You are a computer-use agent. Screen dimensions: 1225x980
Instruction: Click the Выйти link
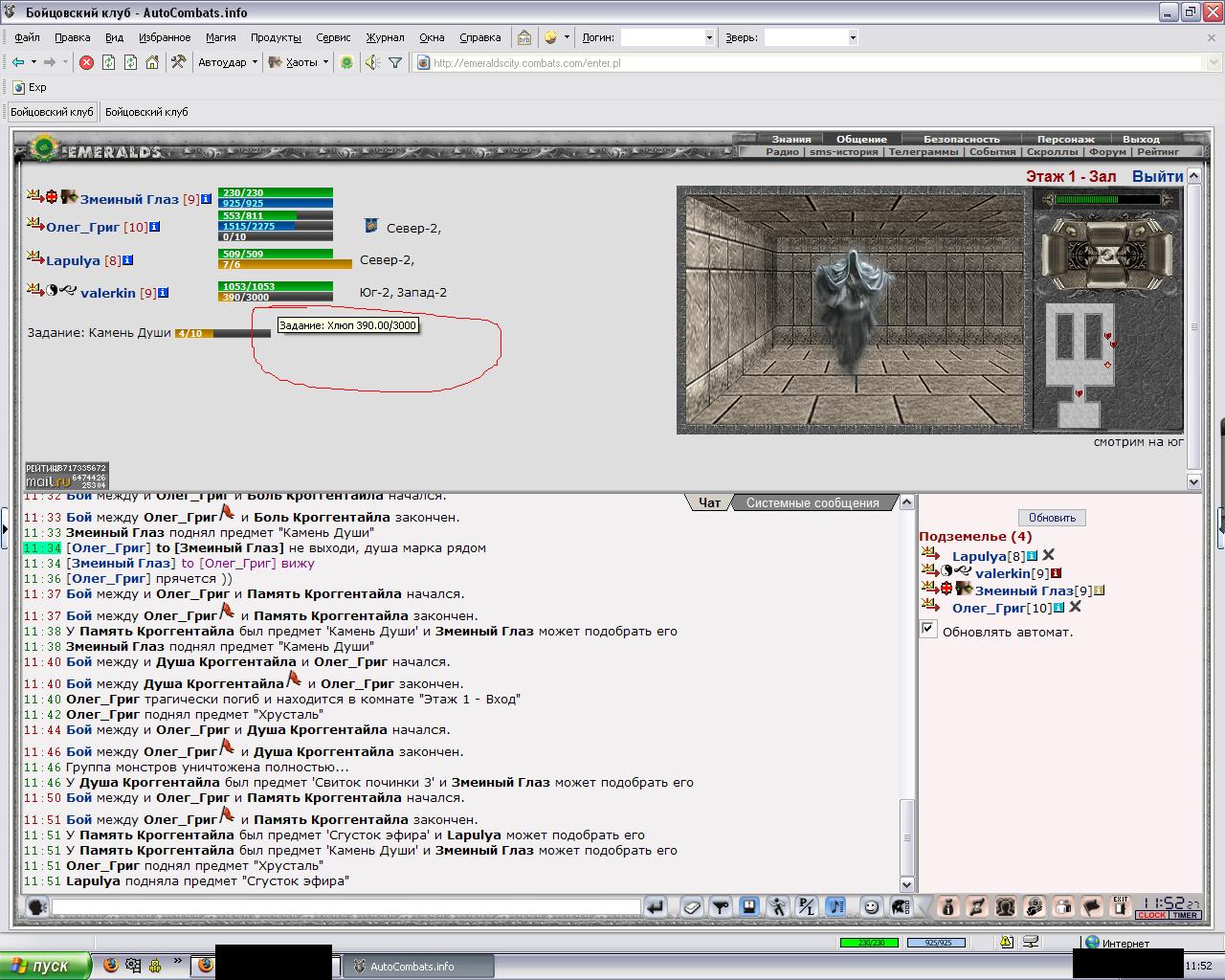[1157, 176]
